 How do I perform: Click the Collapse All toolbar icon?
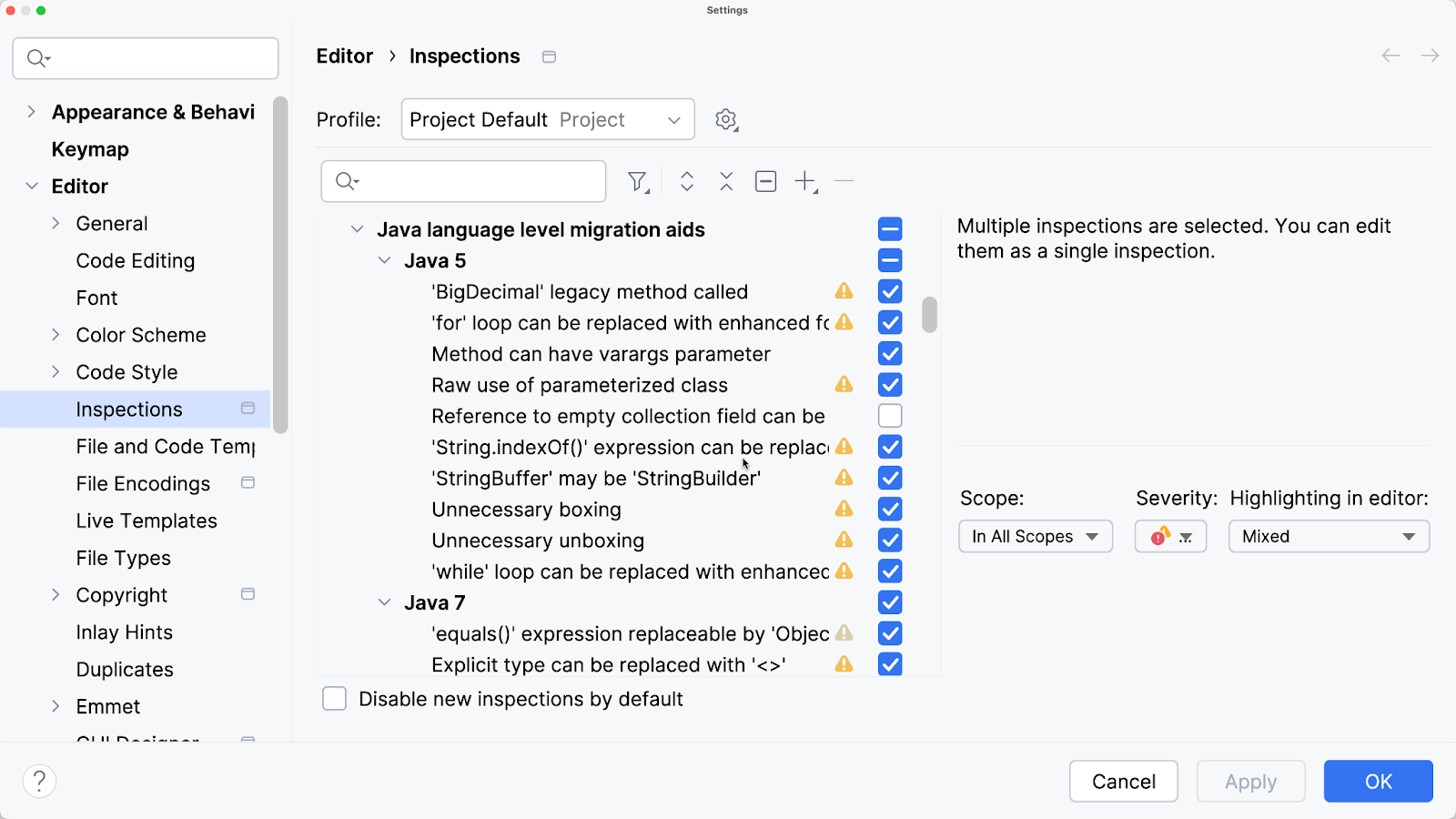click(x=726, y=182)
